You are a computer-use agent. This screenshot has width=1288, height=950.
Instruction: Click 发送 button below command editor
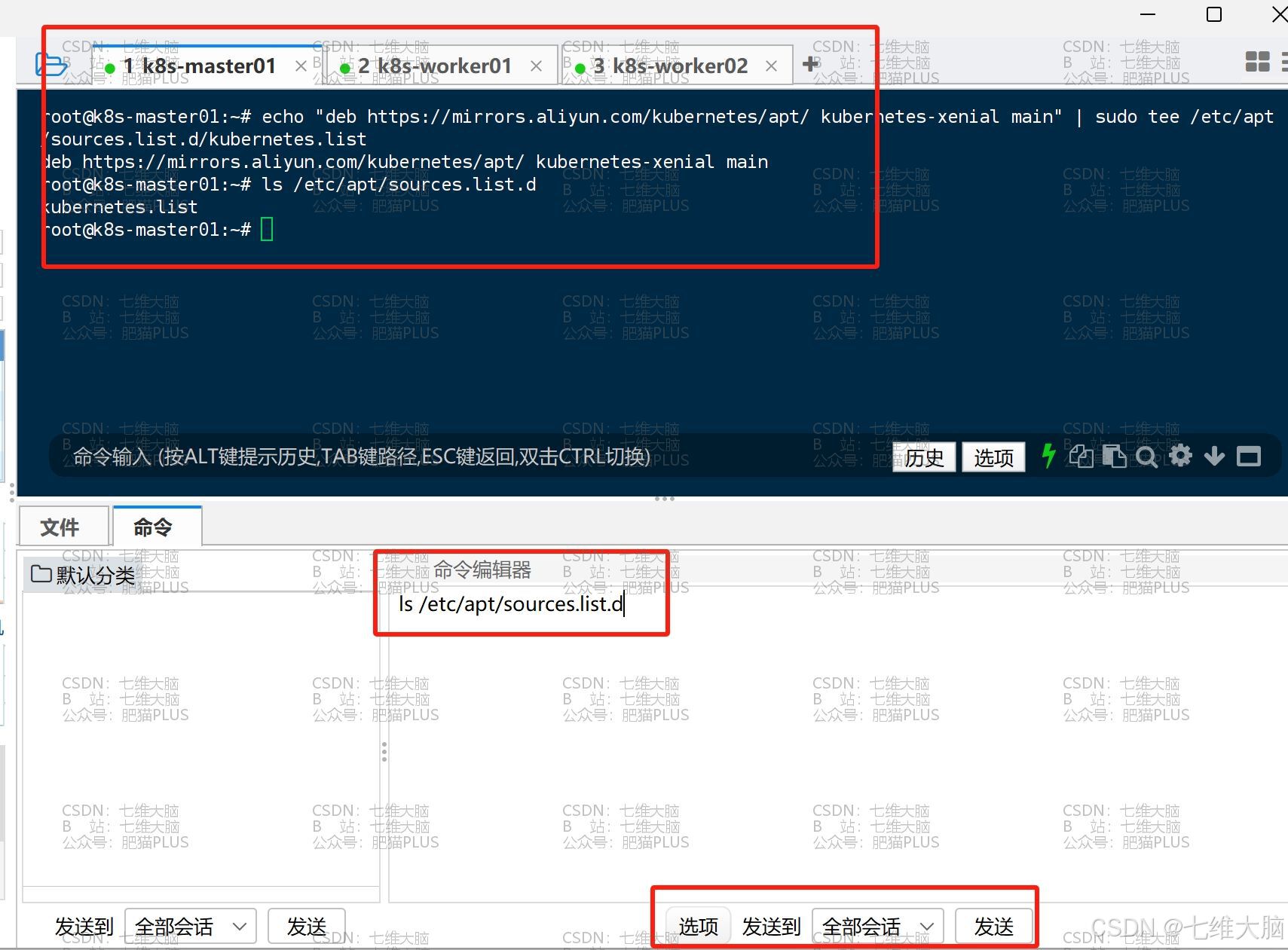(x=994, y=926)
